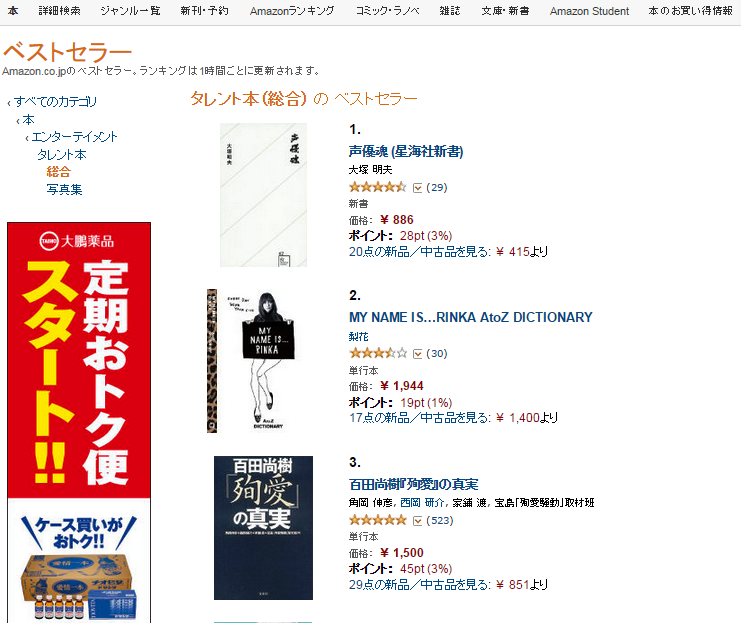Open the 声優魂 book cover thumbnail
Viewport: 741px width, 623px height.
click(263, 195)
